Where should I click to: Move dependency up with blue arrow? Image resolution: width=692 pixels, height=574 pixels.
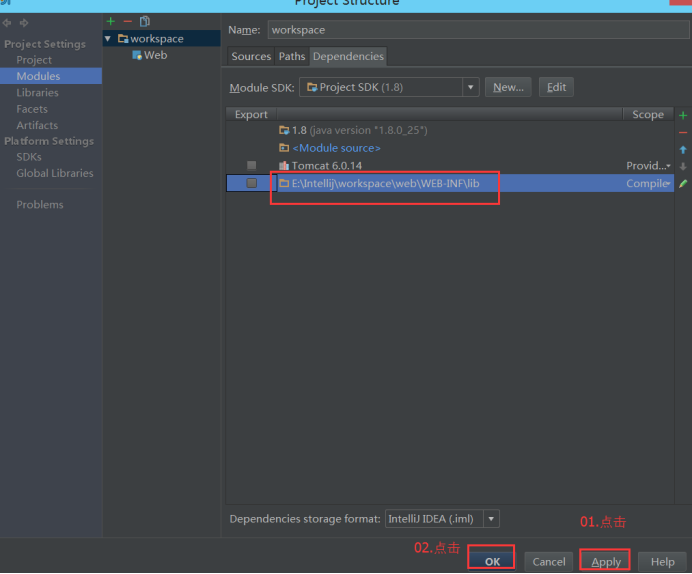[683, 150]
